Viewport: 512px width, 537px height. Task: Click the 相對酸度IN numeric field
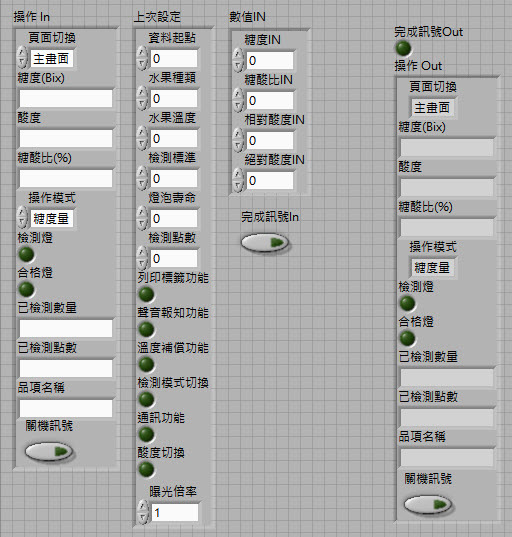click(270, 140)
